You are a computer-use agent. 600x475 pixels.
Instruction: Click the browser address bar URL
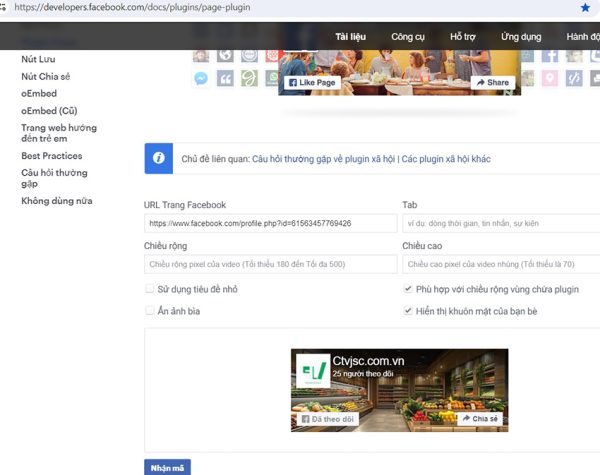point(132,7)
